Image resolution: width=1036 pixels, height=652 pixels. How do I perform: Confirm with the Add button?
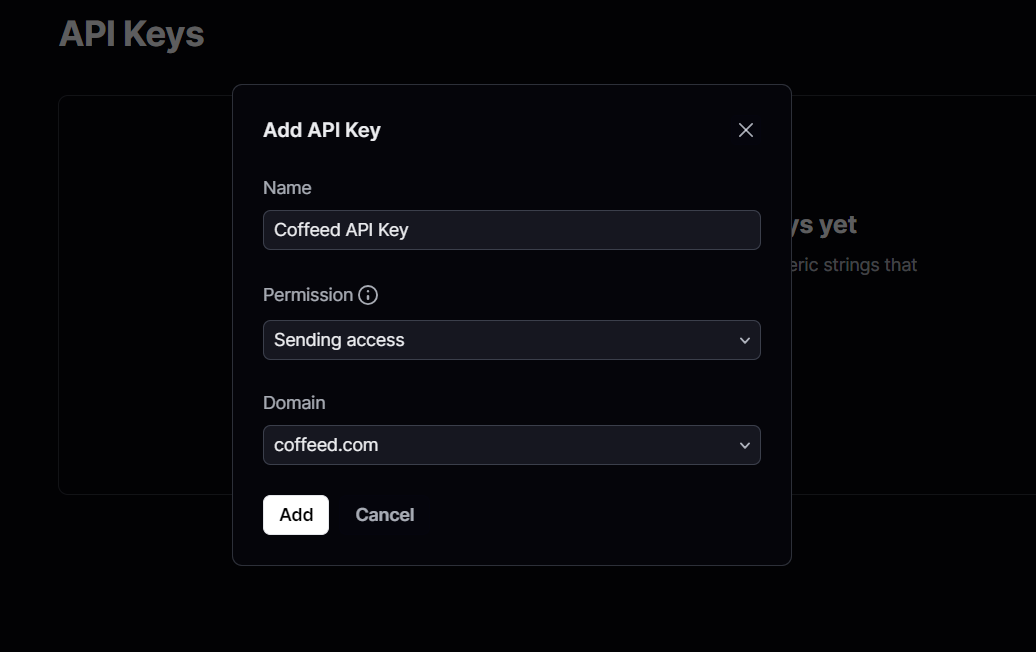point(295,515)
